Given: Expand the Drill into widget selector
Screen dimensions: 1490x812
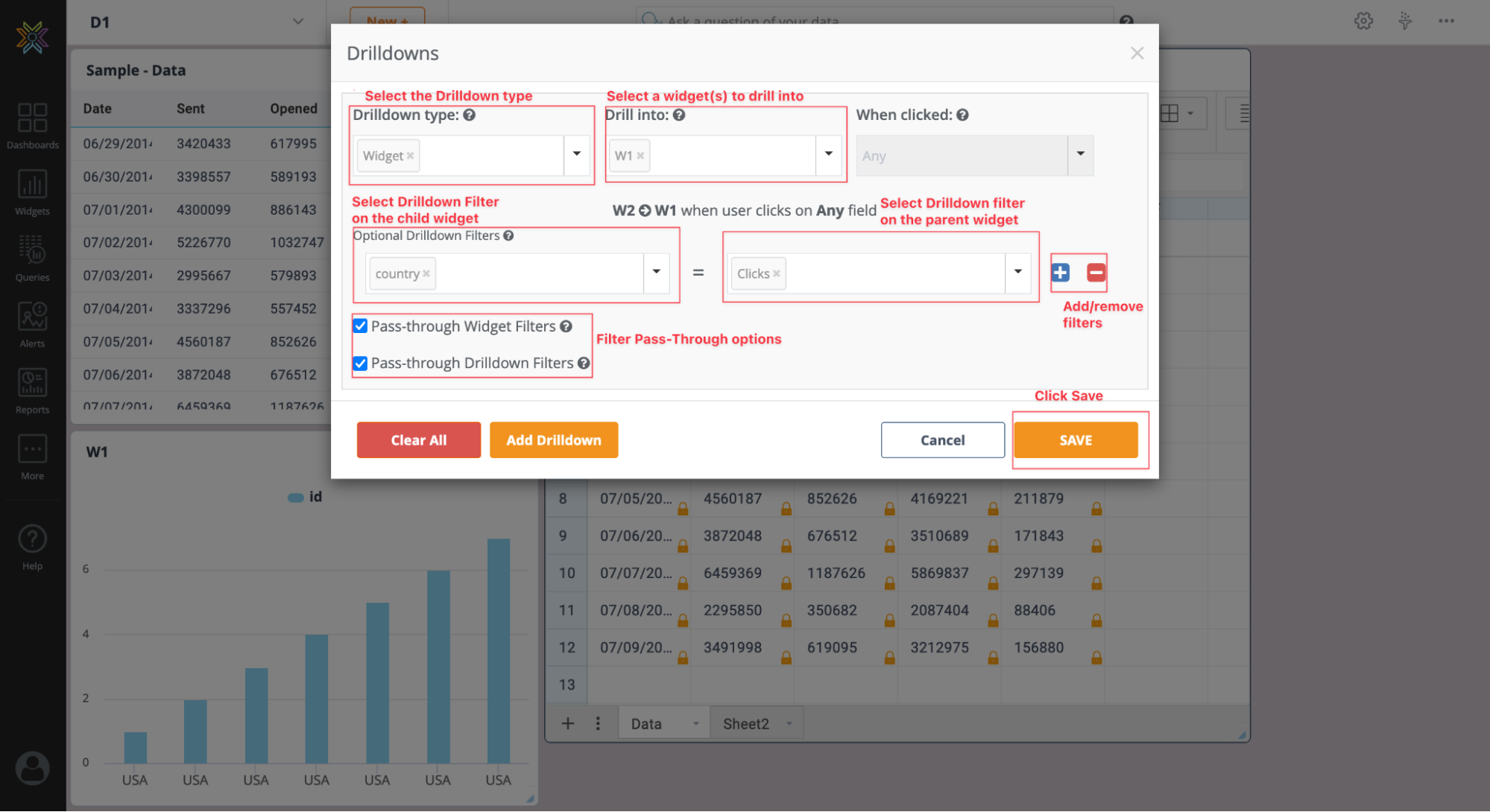Looking at the screenshot, I should 828,155.
